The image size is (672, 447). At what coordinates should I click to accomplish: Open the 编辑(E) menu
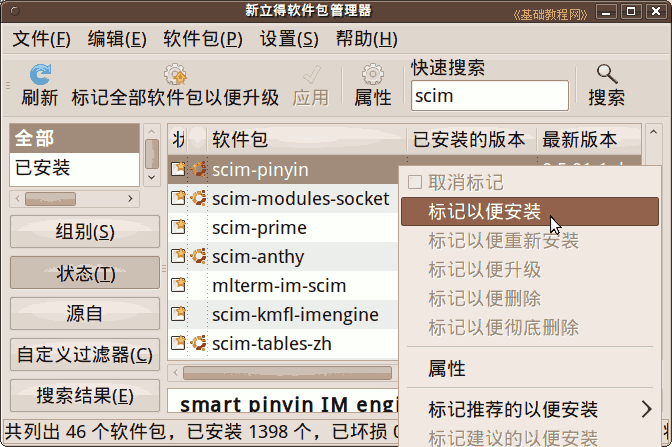pos(117,39)
